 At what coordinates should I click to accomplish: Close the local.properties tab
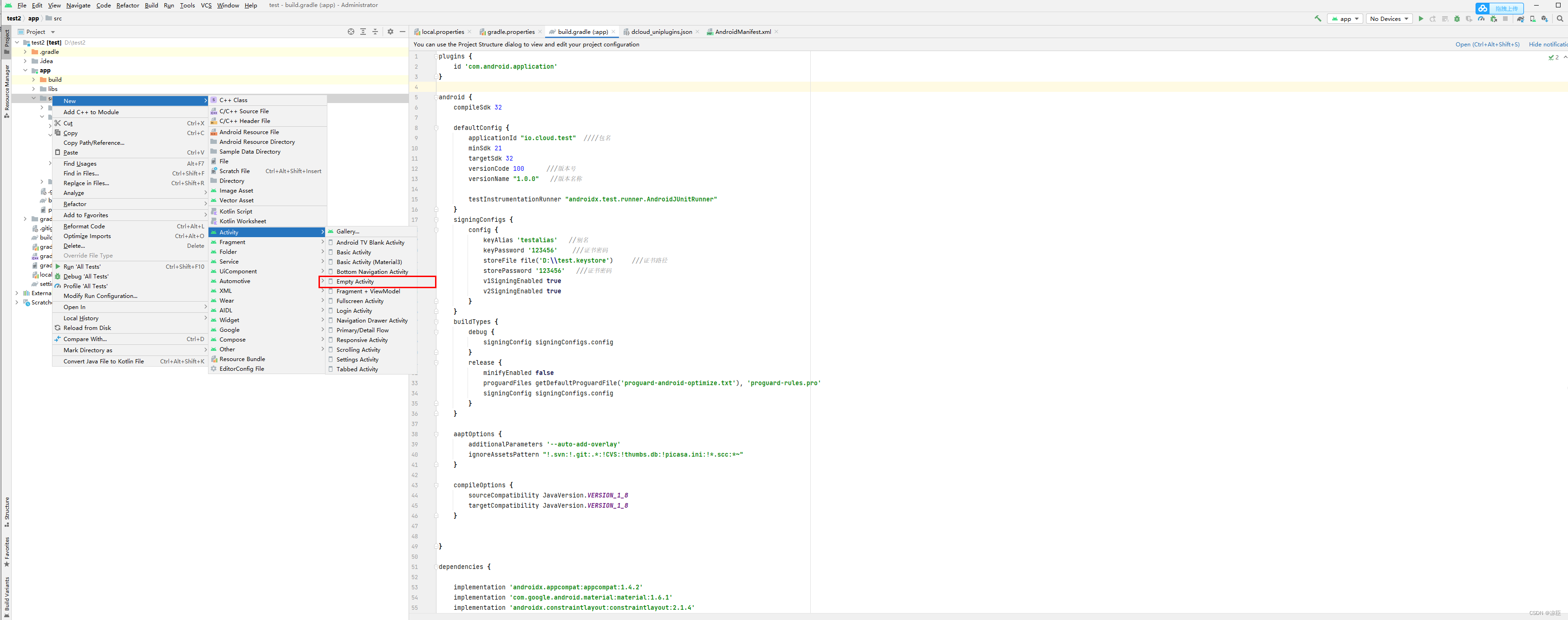pyautogui.click(x=470, y=32)
